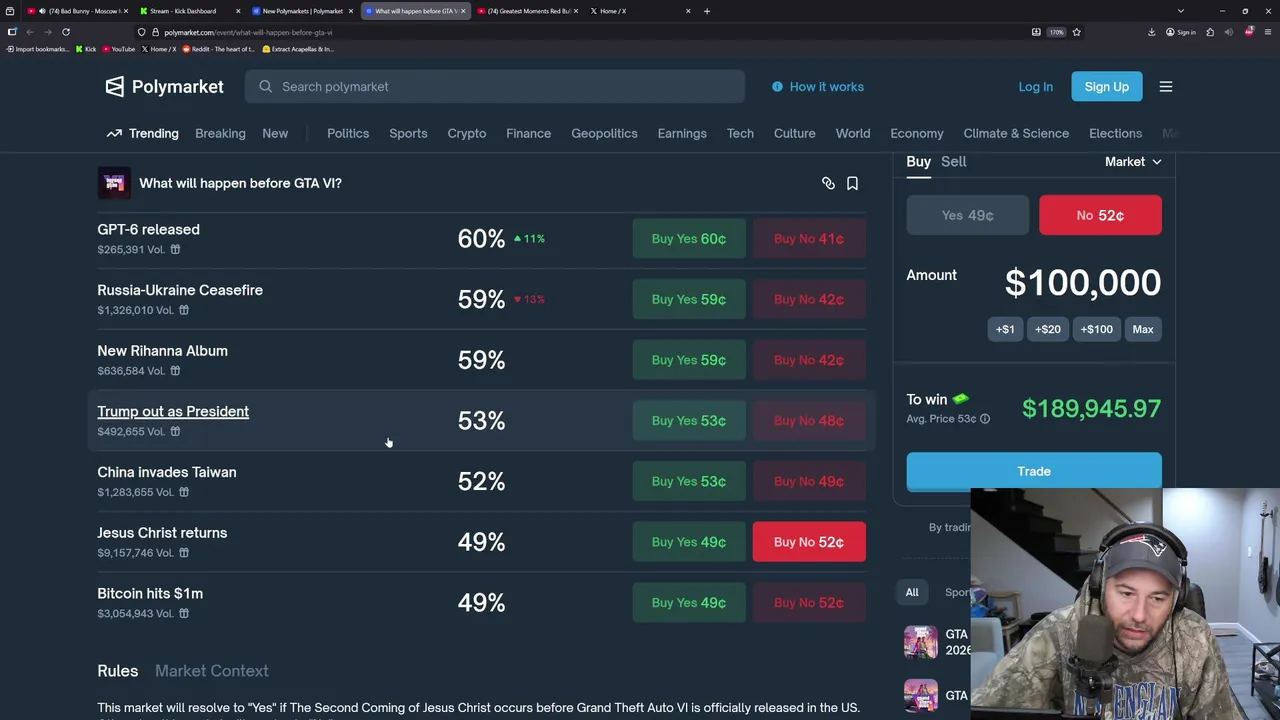Open the Market order type dropdown

tap(1133, 161)
